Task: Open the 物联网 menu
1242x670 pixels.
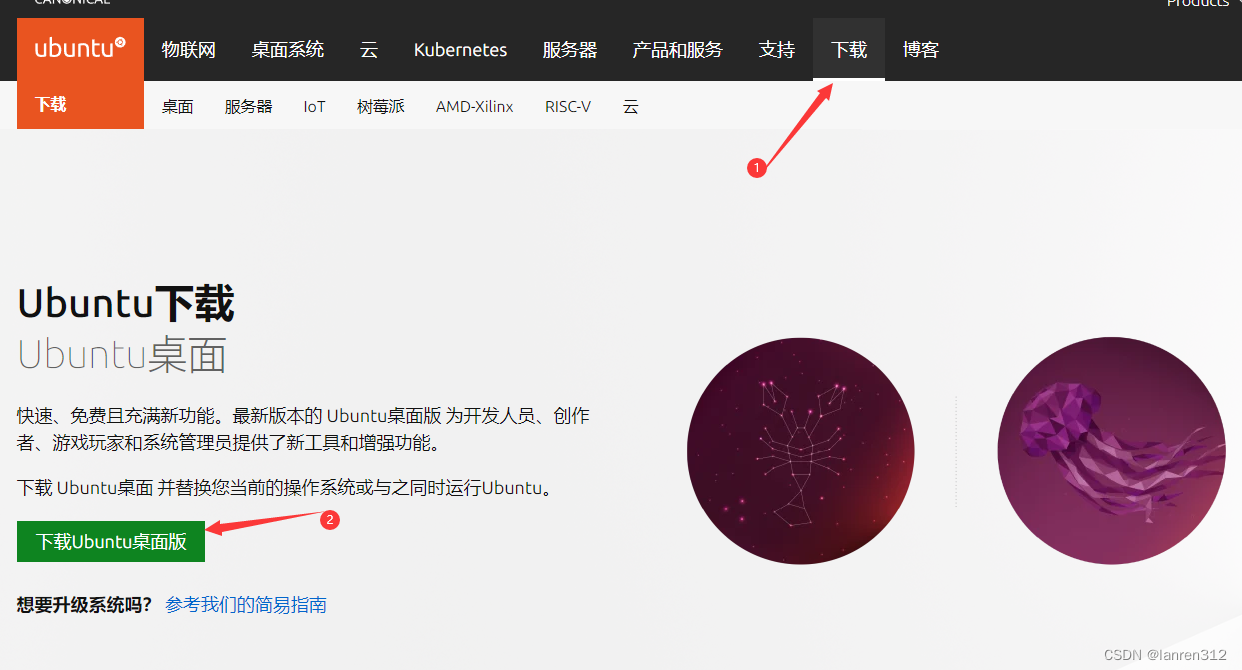Action: (189, 50)
